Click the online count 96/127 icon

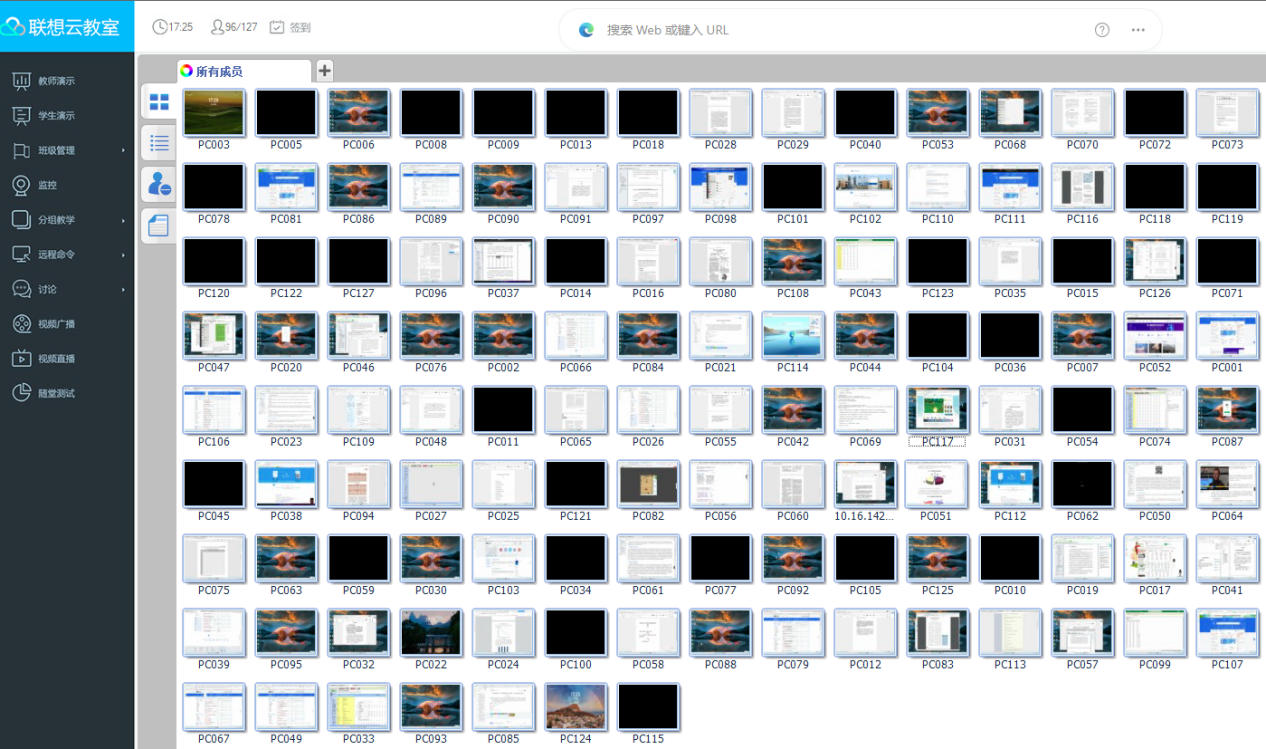tap(217, 27)
